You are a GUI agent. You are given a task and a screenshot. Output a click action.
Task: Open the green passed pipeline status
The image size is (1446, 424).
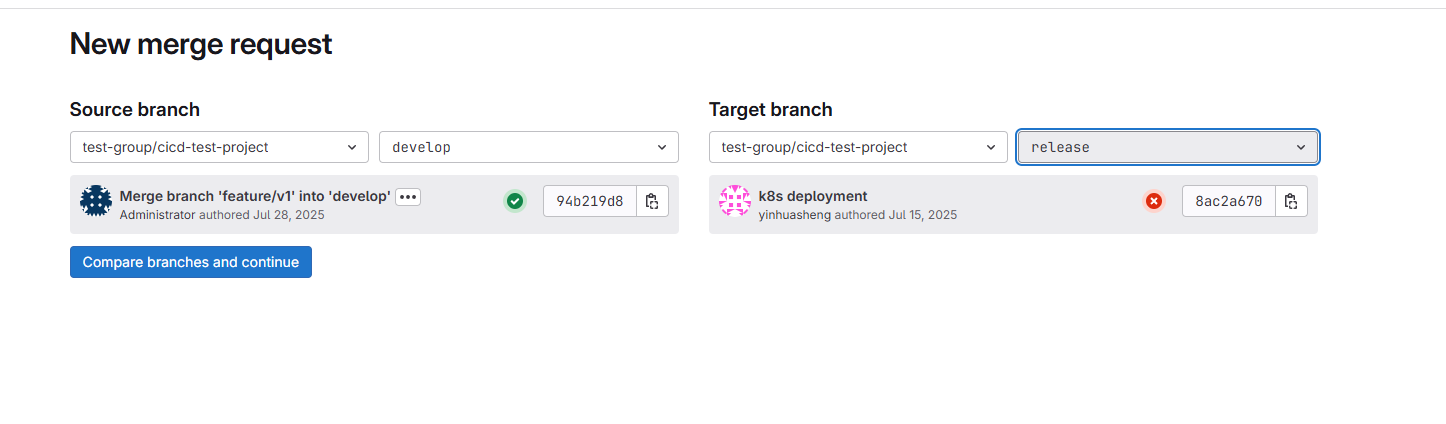pos(515,201)
